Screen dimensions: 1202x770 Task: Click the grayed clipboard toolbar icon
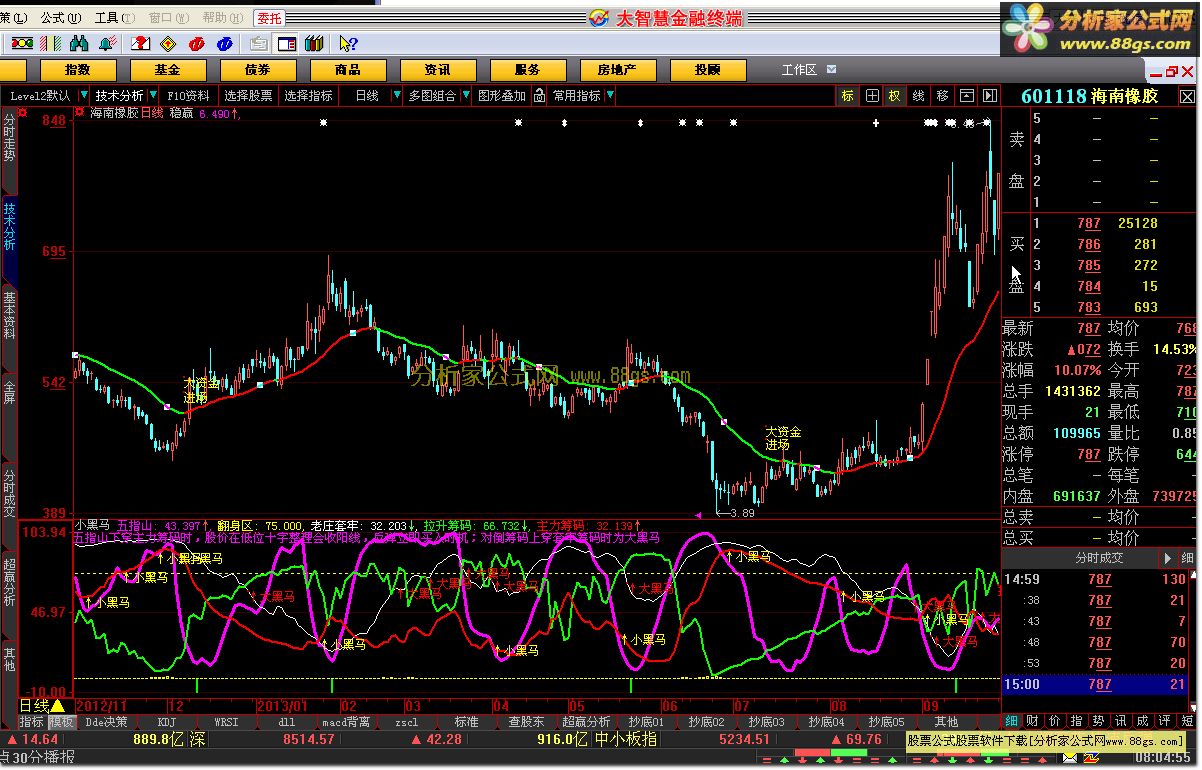click(259, 43)
